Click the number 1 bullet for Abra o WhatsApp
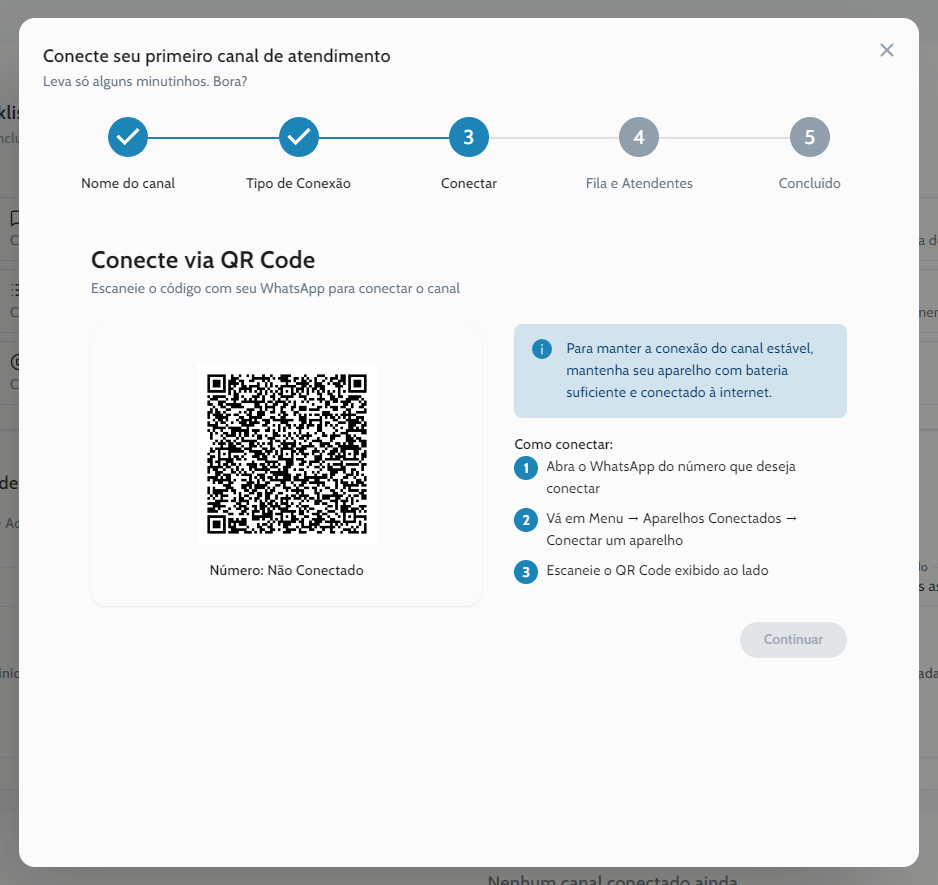Image resolution: width=938 pixels, height=885 pixels. point(526,468)
